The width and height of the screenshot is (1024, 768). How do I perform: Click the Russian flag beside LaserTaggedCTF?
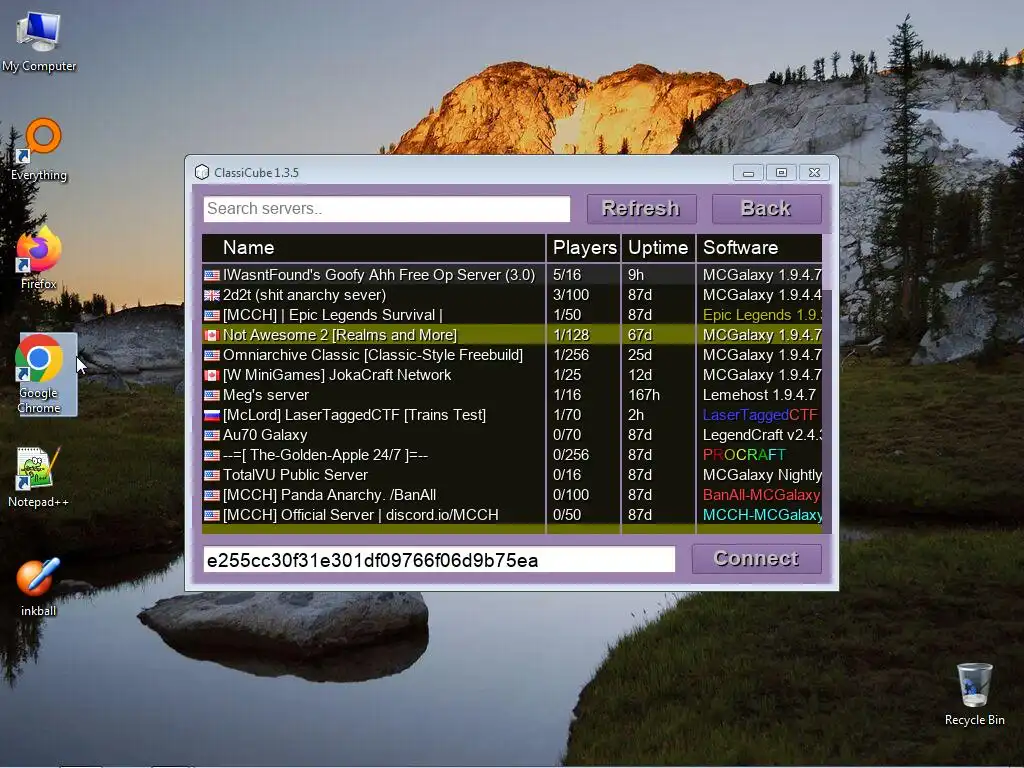(x=212, y=415)
